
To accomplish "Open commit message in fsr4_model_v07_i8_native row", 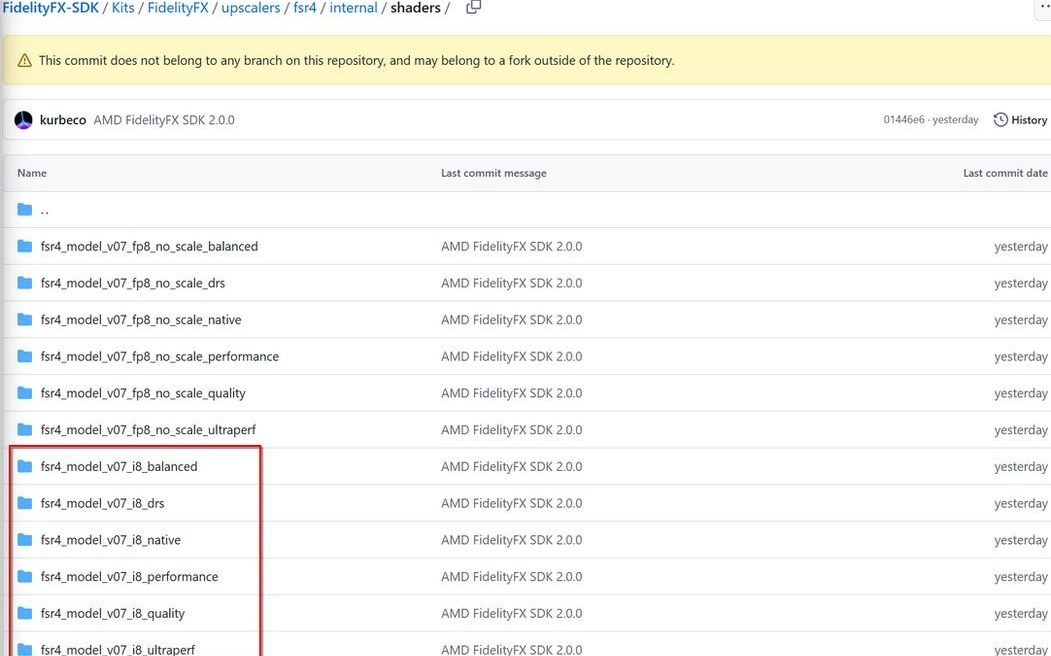I will pos(511,539).
